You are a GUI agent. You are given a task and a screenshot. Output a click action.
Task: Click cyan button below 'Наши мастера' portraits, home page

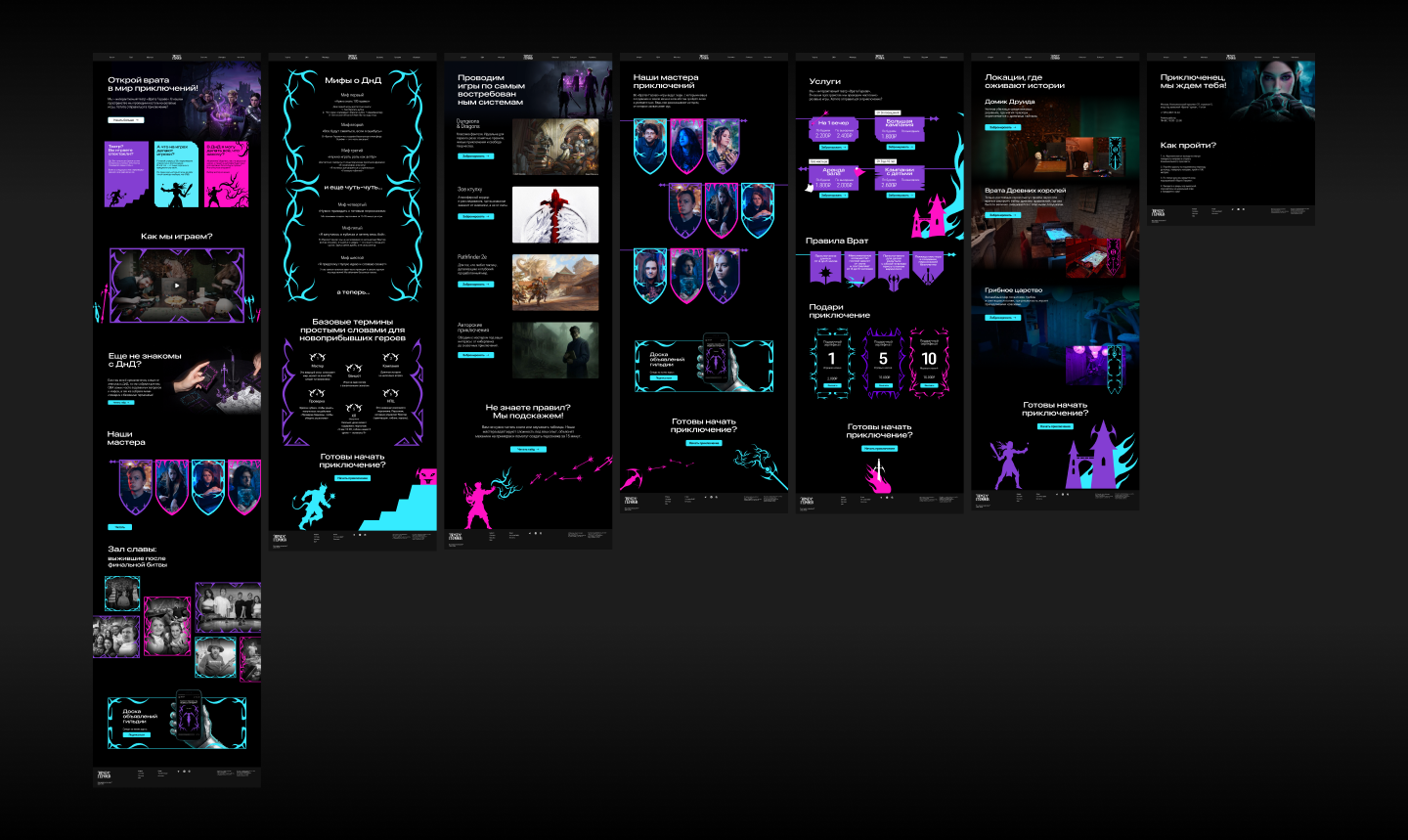click(x=119, y=527)
